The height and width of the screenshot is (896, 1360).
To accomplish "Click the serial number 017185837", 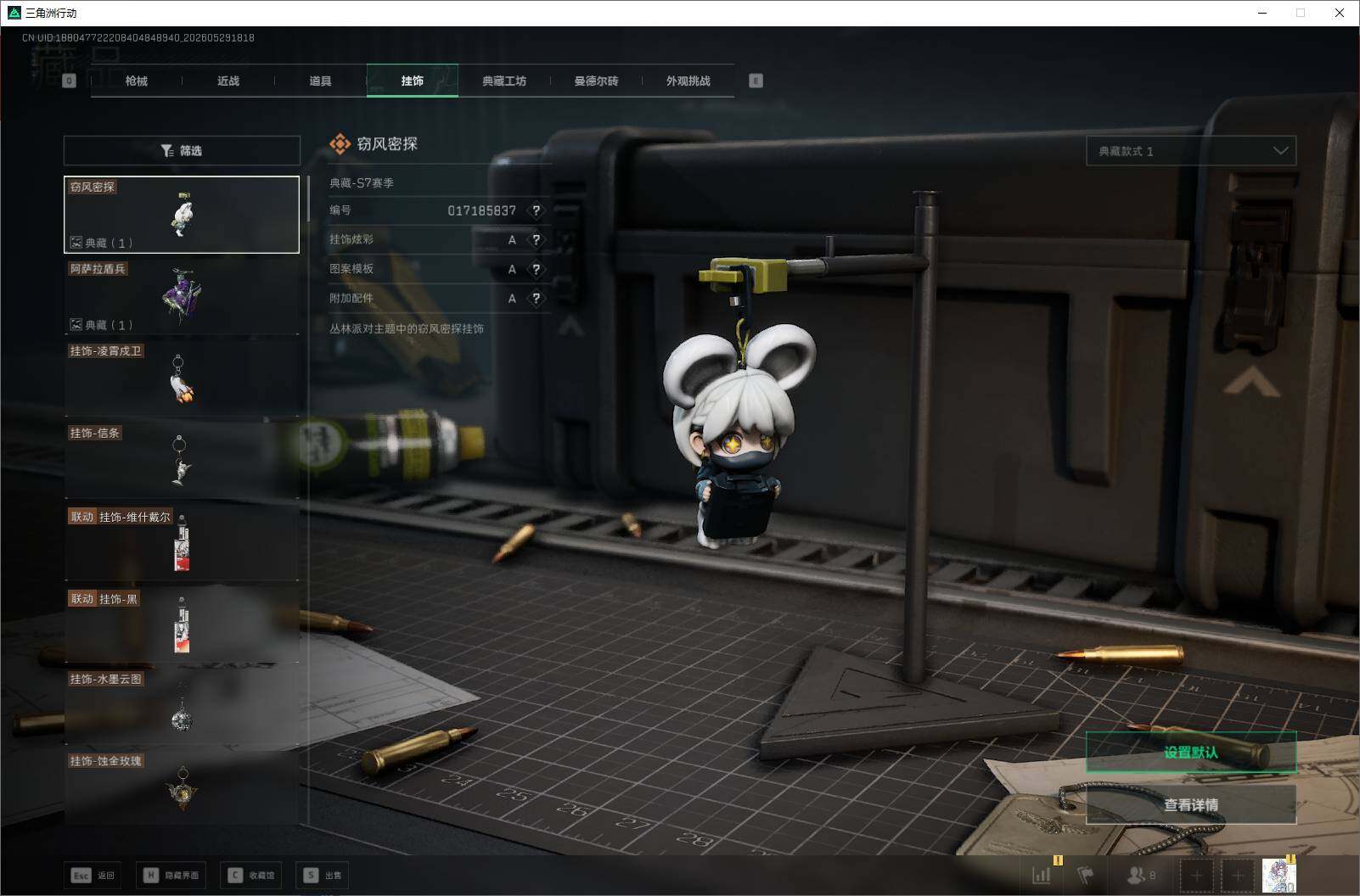I will point(481,210).
